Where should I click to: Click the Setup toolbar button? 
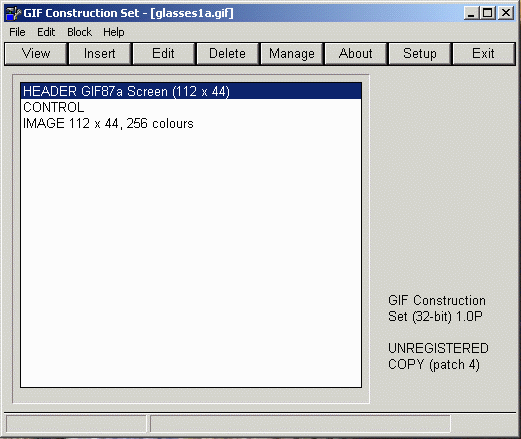click(x=420, y=54)
